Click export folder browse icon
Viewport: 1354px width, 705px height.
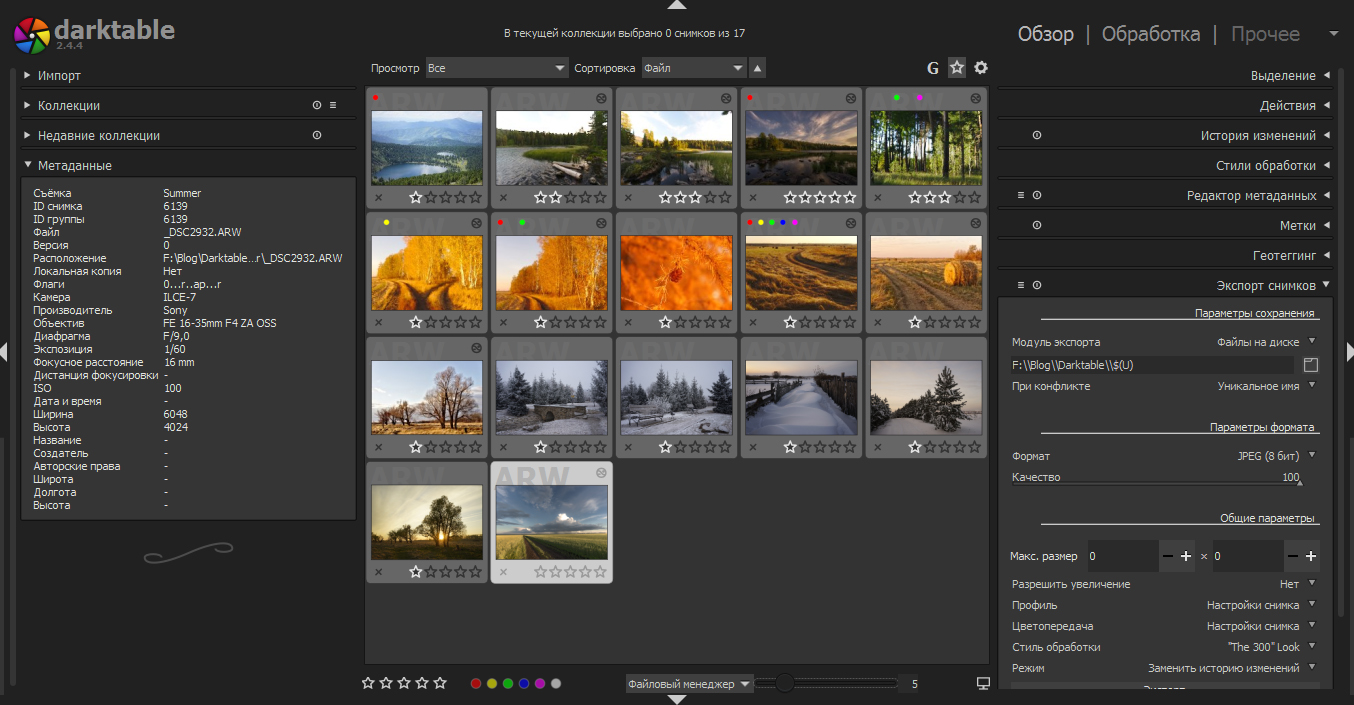(x=1312, y=365)
